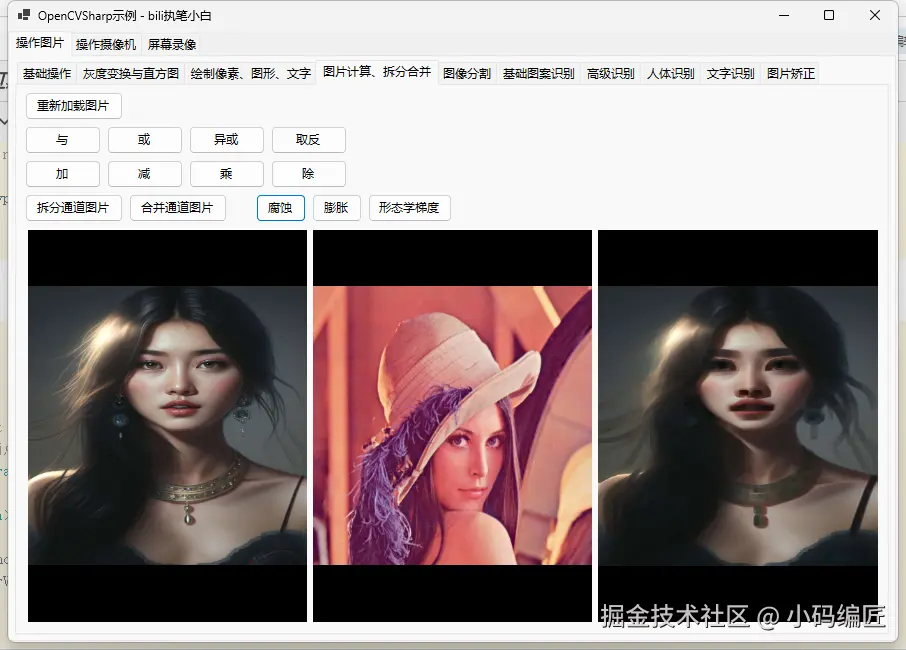This screenshot has height=650, width=906.
Task: Open the 人体识别 sub-tab
Action: [x=671, y=73]
